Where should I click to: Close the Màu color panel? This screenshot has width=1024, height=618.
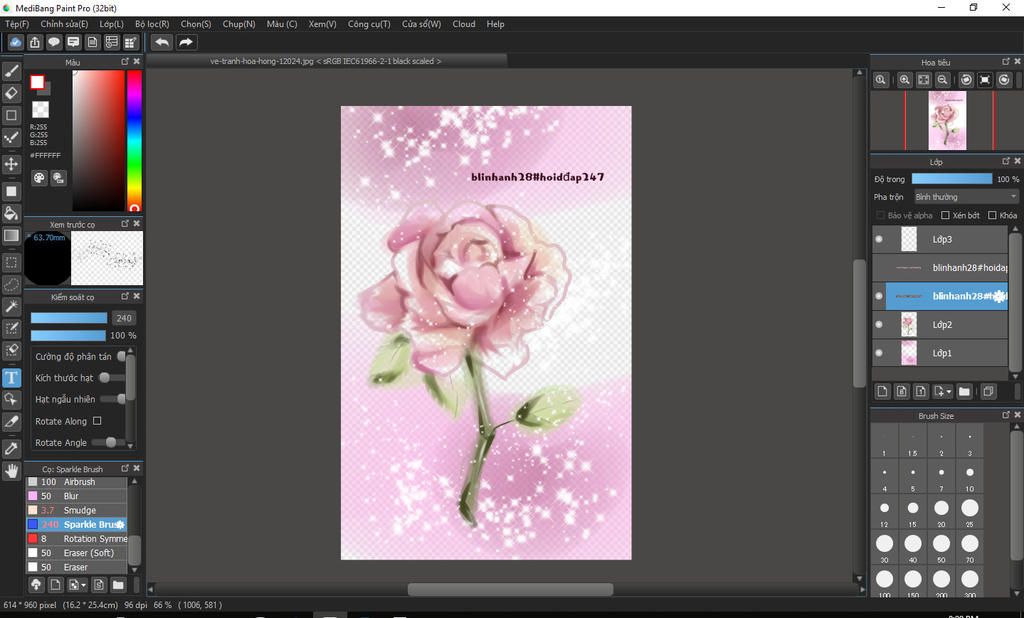(x=136, y=61)
